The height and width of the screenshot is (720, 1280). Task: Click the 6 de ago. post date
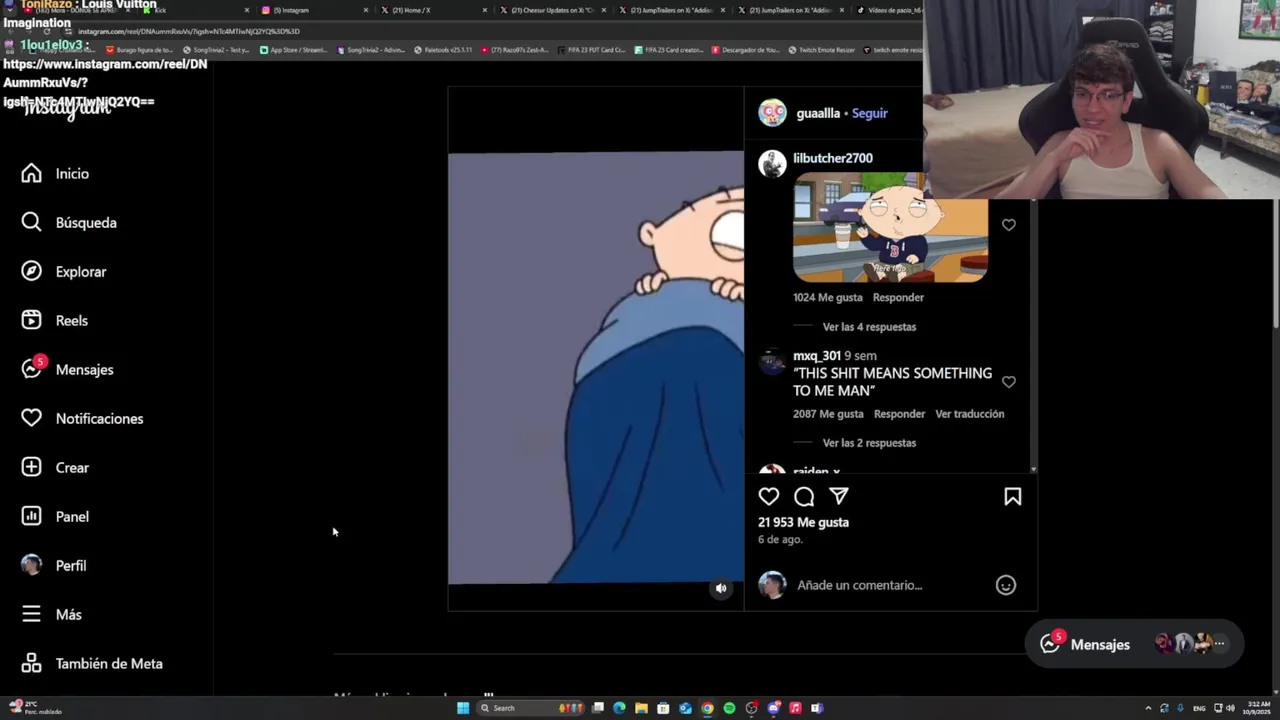pyautogui.click(x=780, y=540)
